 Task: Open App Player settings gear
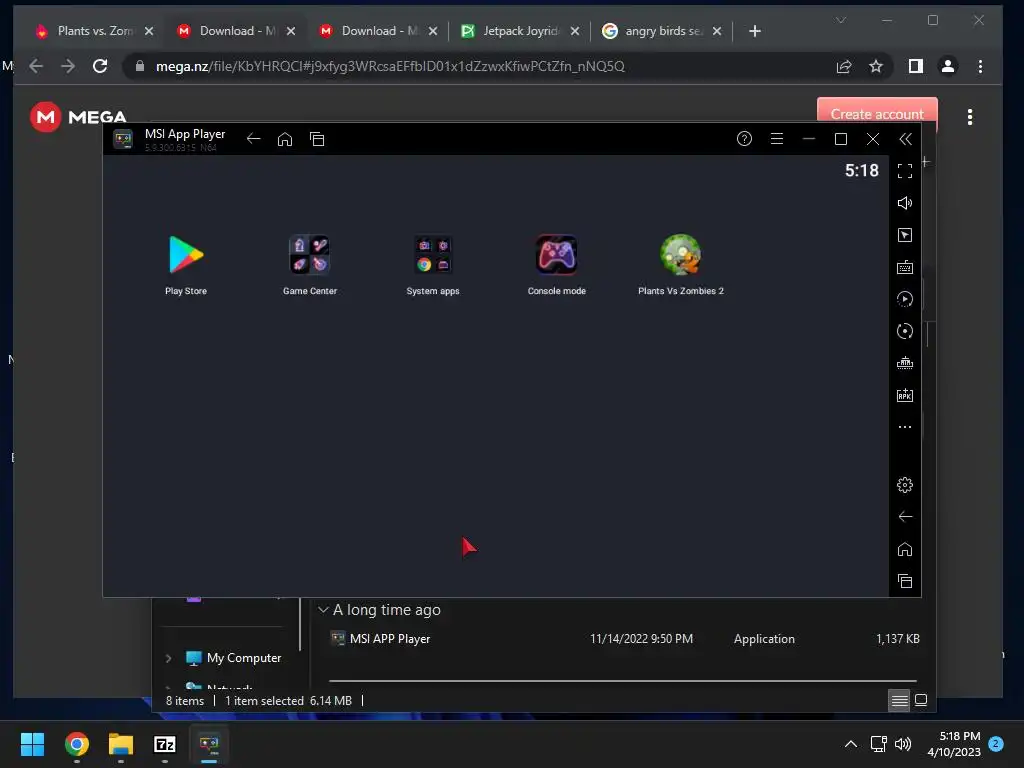coord(904,485)
